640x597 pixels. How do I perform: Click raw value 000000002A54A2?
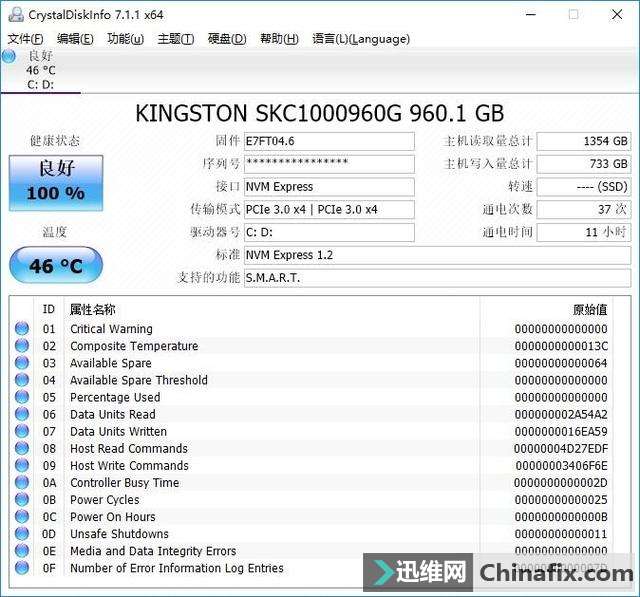pyautogui.click(x=561, y=415)
